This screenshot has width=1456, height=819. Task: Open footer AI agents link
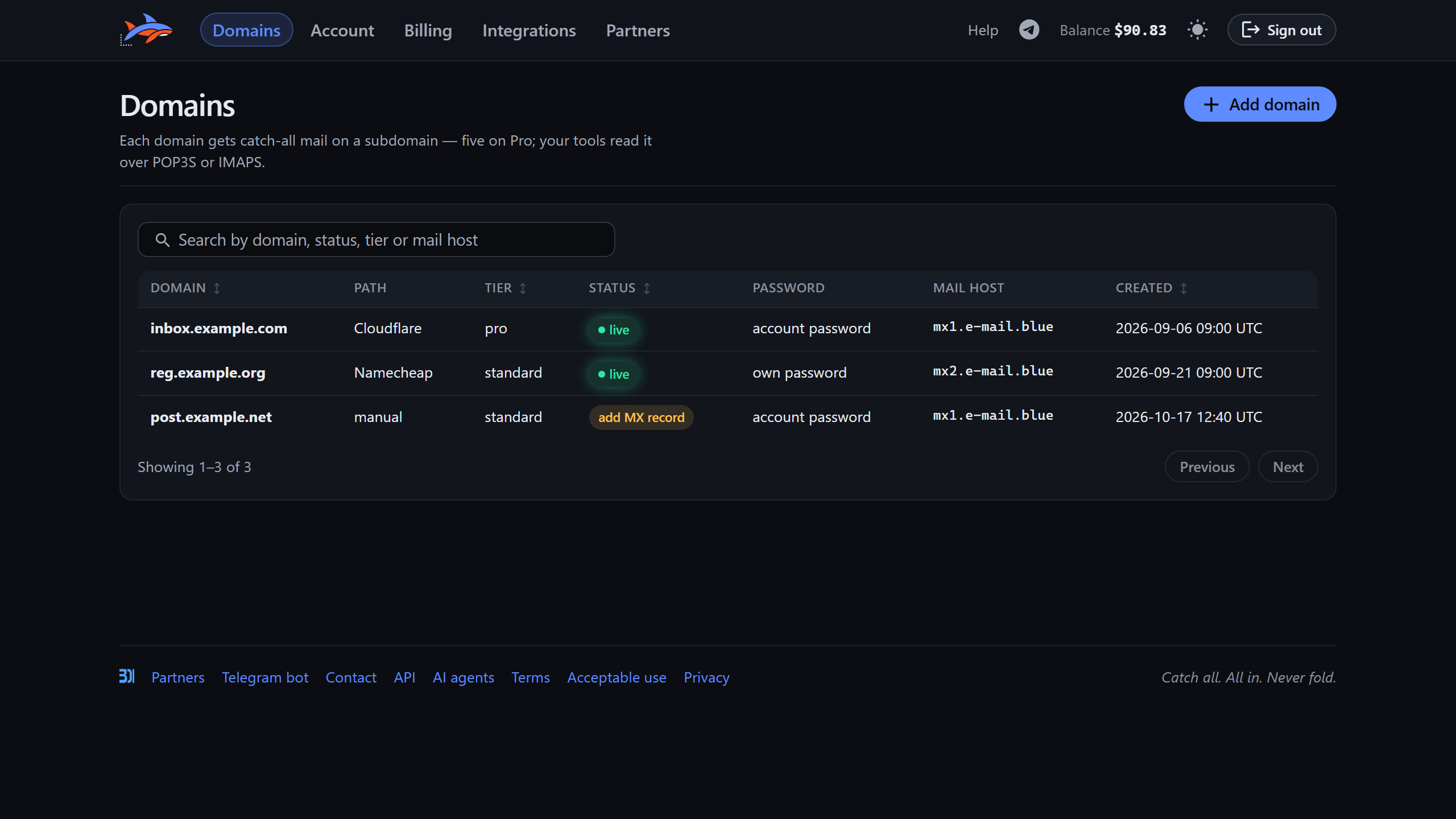point(463,677)
